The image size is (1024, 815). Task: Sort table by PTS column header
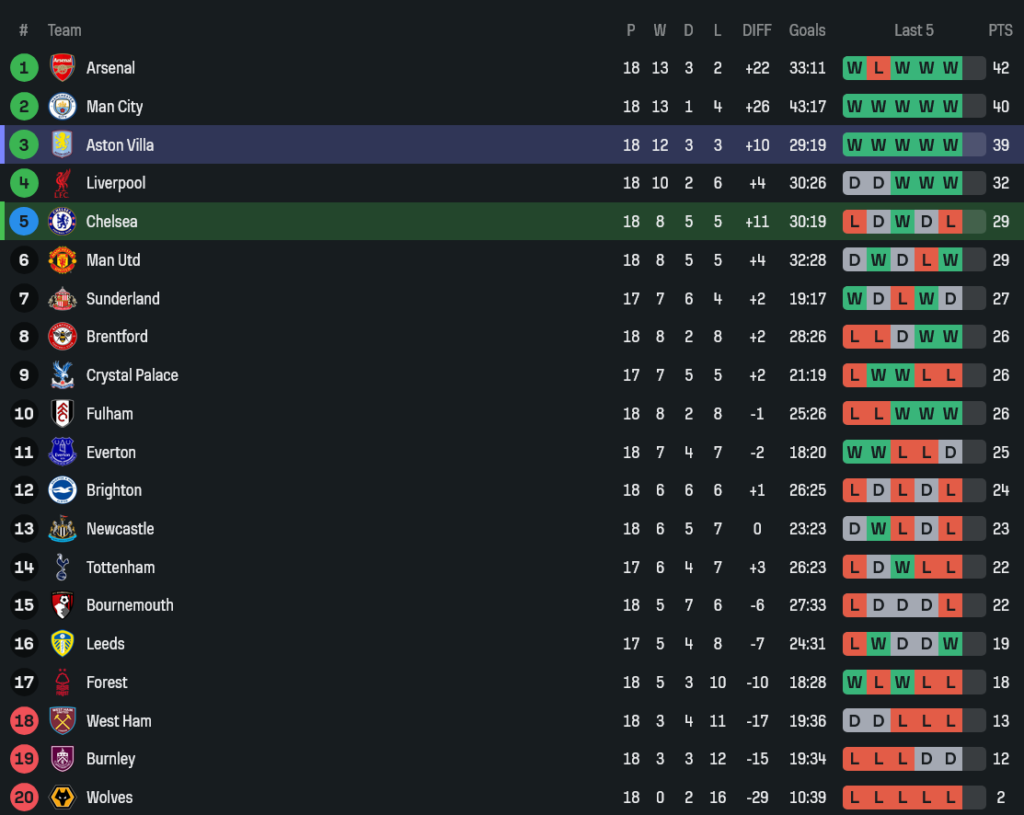pyautogui.click(x=1000, y=30)
